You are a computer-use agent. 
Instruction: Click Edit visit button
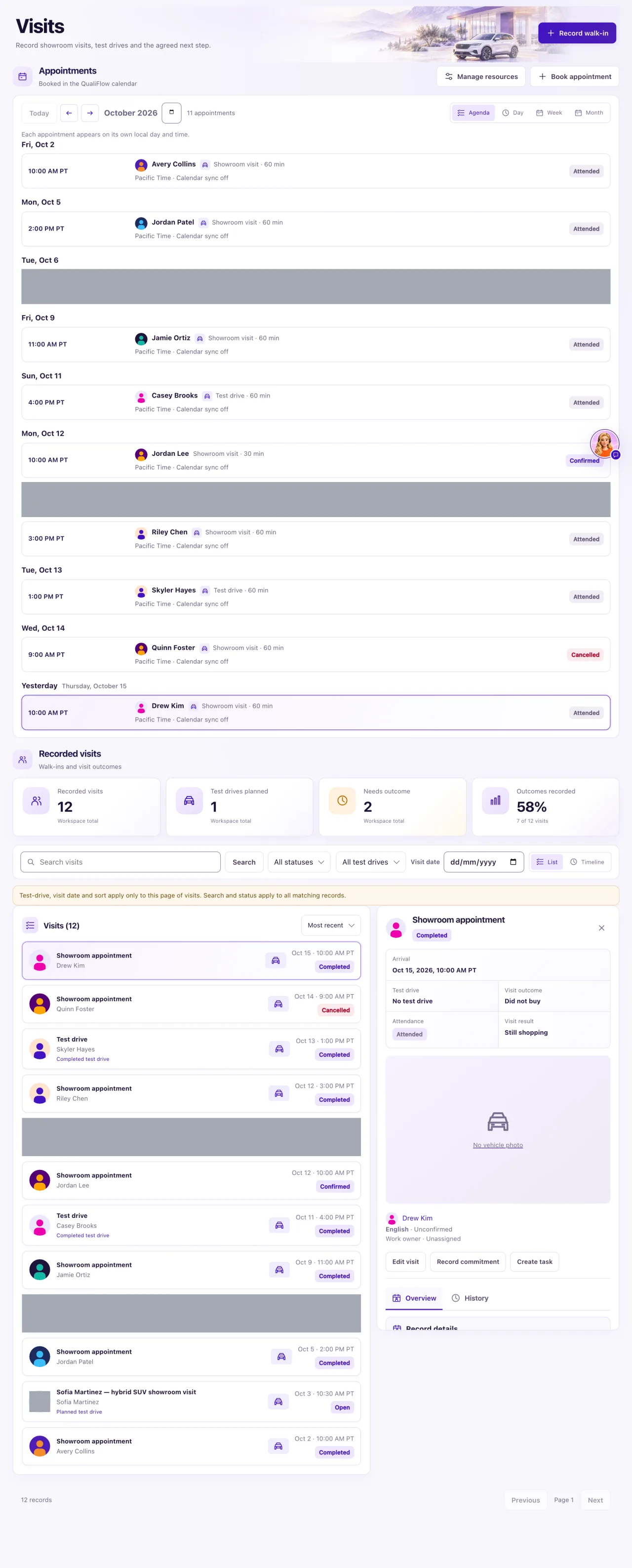click(405, 1261)
